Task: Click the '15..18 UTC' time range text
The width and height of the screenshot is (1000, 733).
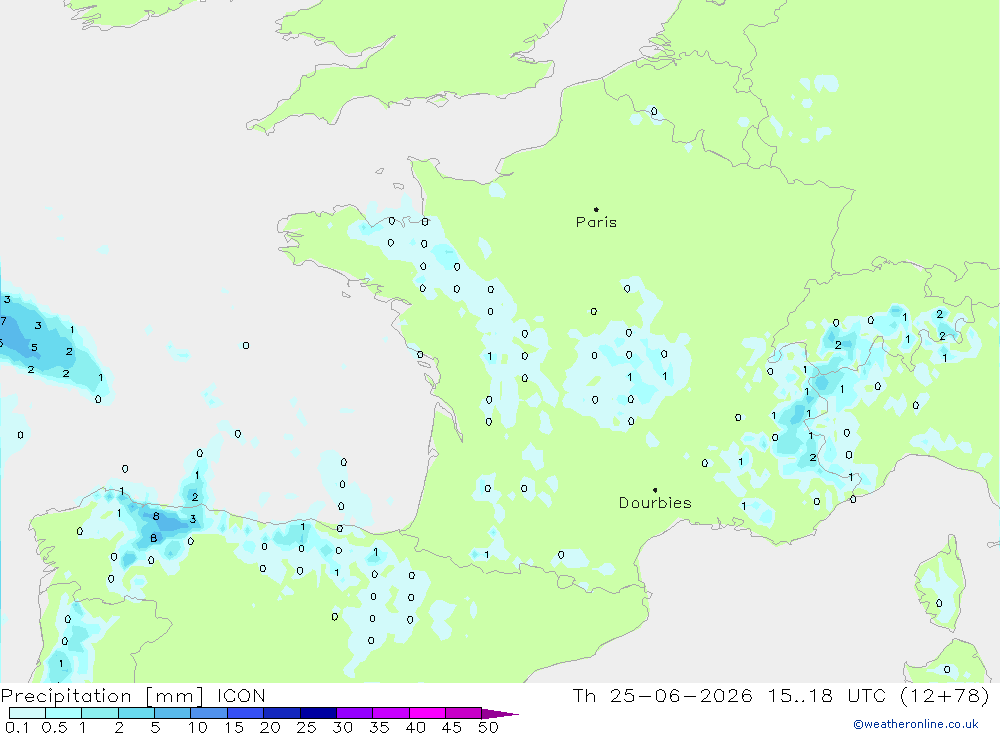Action: point(827,696)
